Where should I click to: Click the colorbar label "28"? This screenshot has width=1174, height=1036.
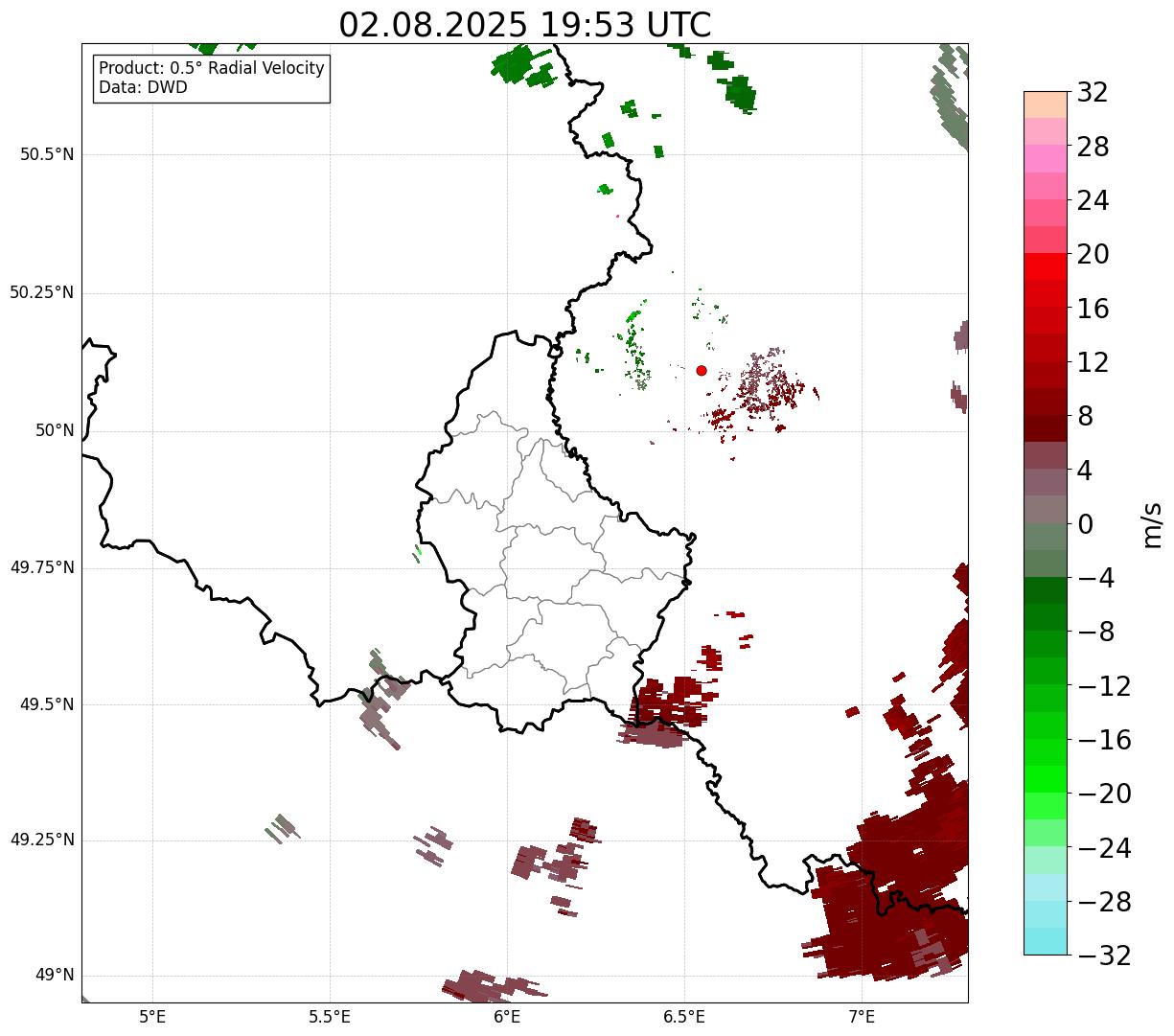pyautogui.click(x=1093, y=148)
